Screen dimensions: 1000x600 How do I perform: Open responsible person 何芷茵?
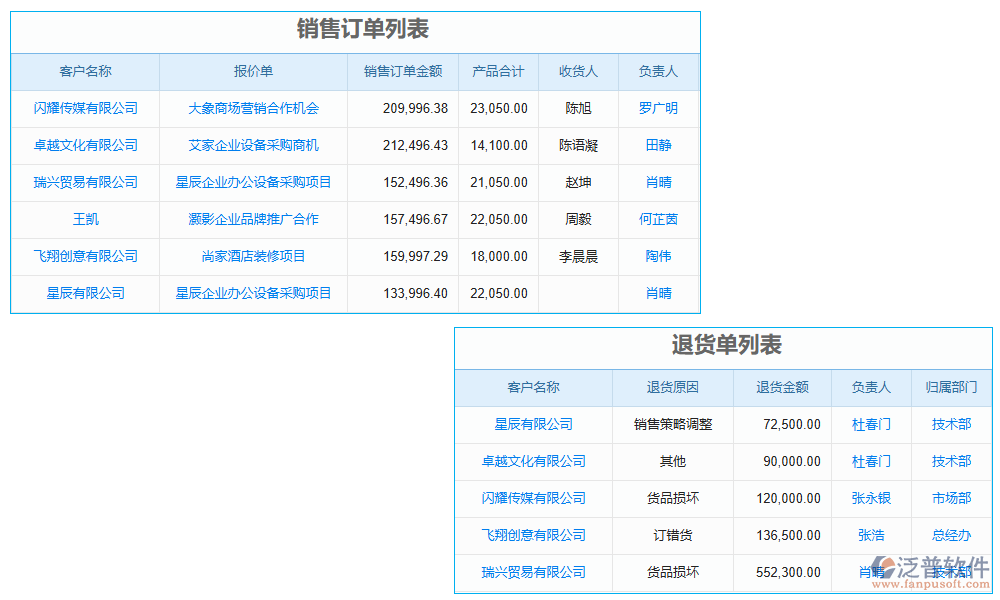[657, 219]
